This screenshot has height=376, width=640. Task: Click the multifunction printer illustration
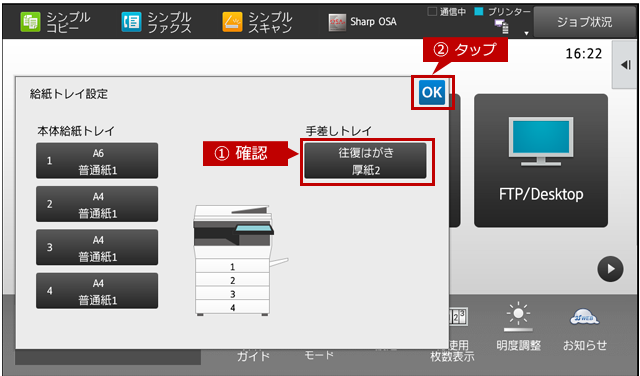(240, 260)
